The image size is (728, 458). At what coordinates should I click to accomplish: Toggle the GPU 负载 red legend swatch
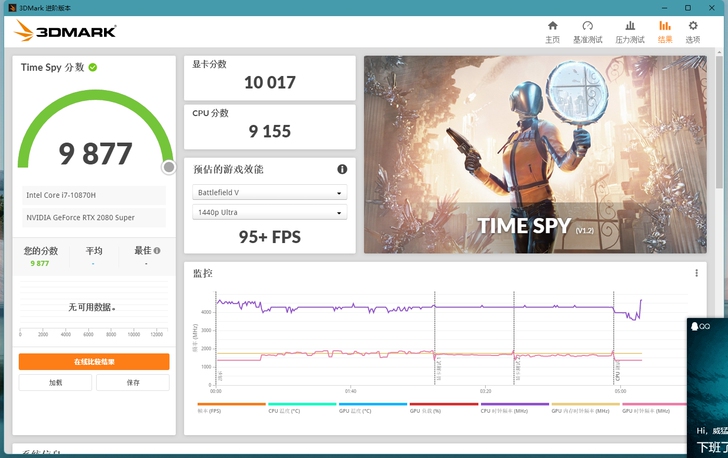click(x=444, y=404)
